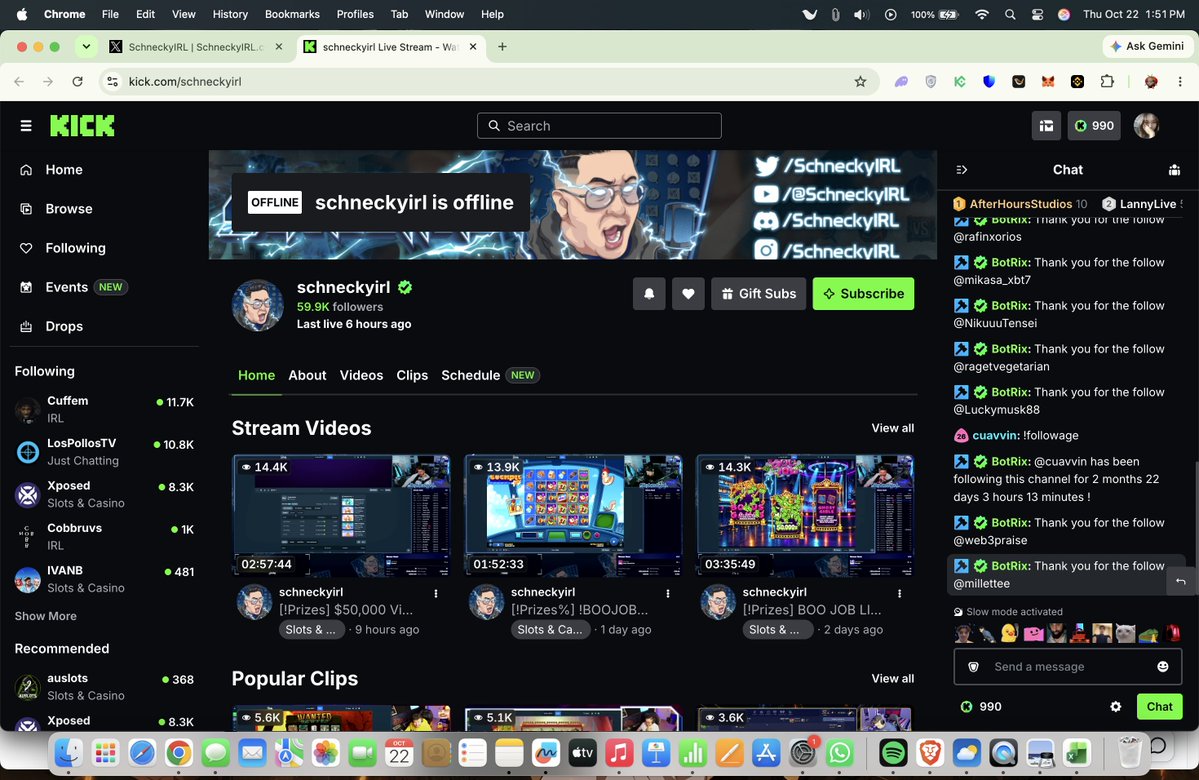Click View all for Stream Videos
1199x780 pixels.
point(892,428)
